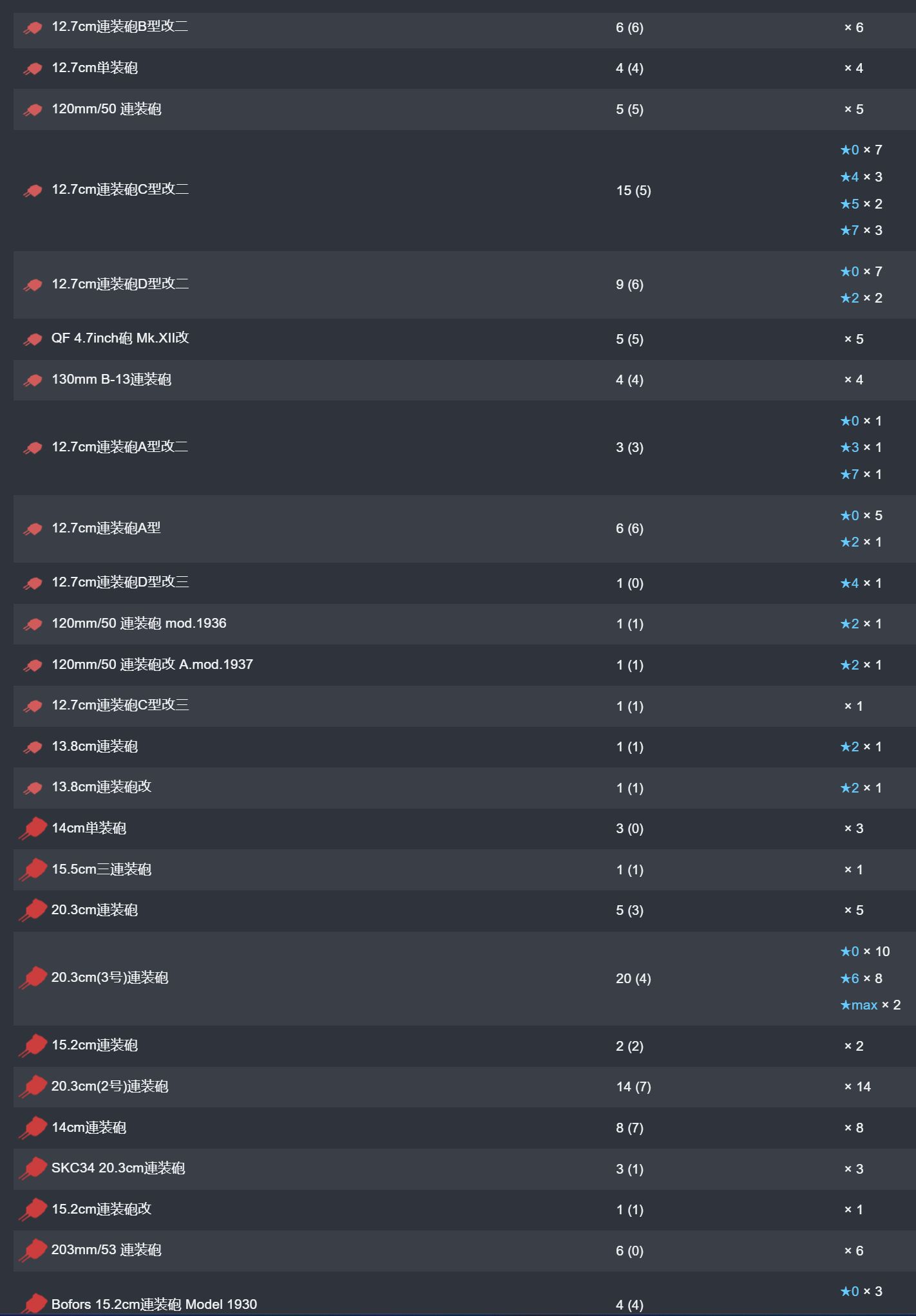Click the ★6 × 8 entry for 20.3cm(3号)連装砲
The width and height of the screenshot is (916, 1316).
click(x=861, y=979)
